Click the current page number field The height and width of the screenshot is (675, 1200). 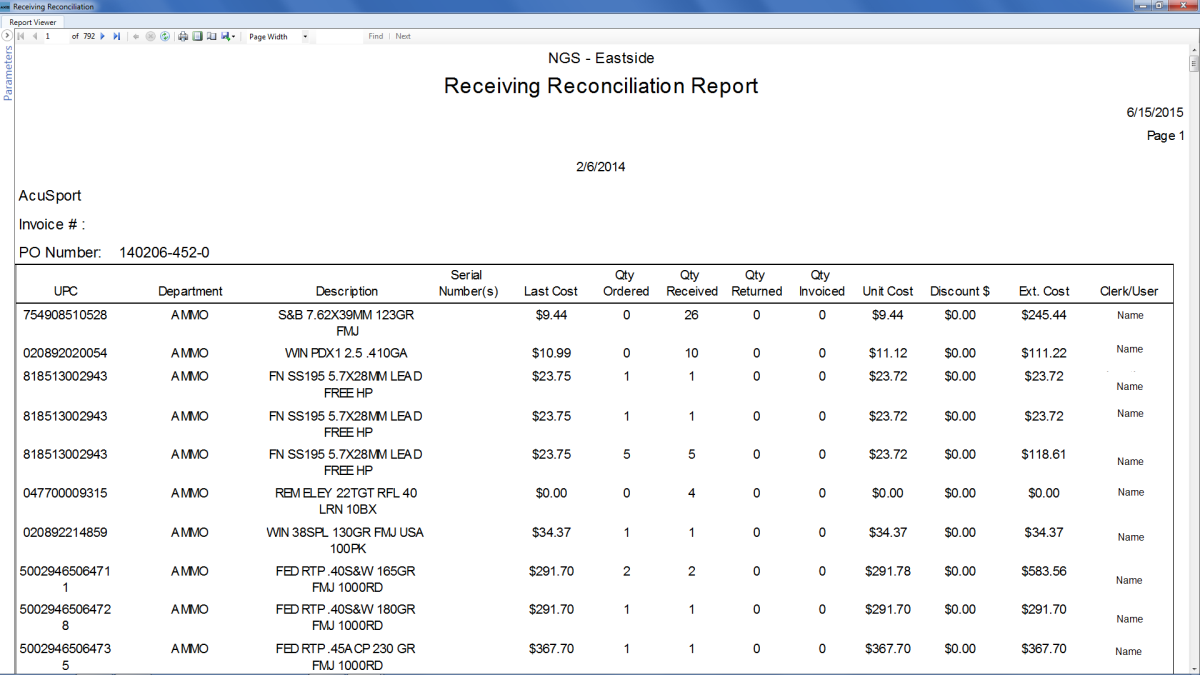pyautogui.click(x=55, y=36)
